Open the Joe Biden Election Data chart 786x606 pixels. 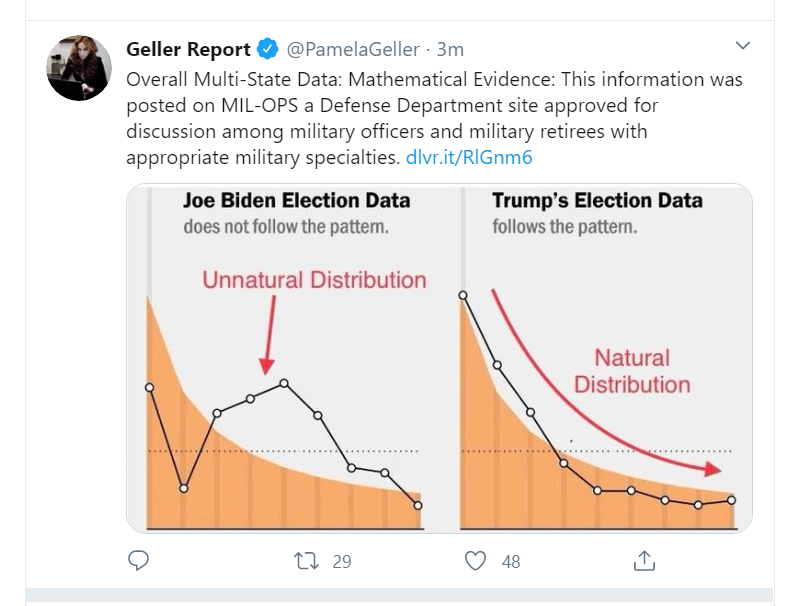coord(284,358)
